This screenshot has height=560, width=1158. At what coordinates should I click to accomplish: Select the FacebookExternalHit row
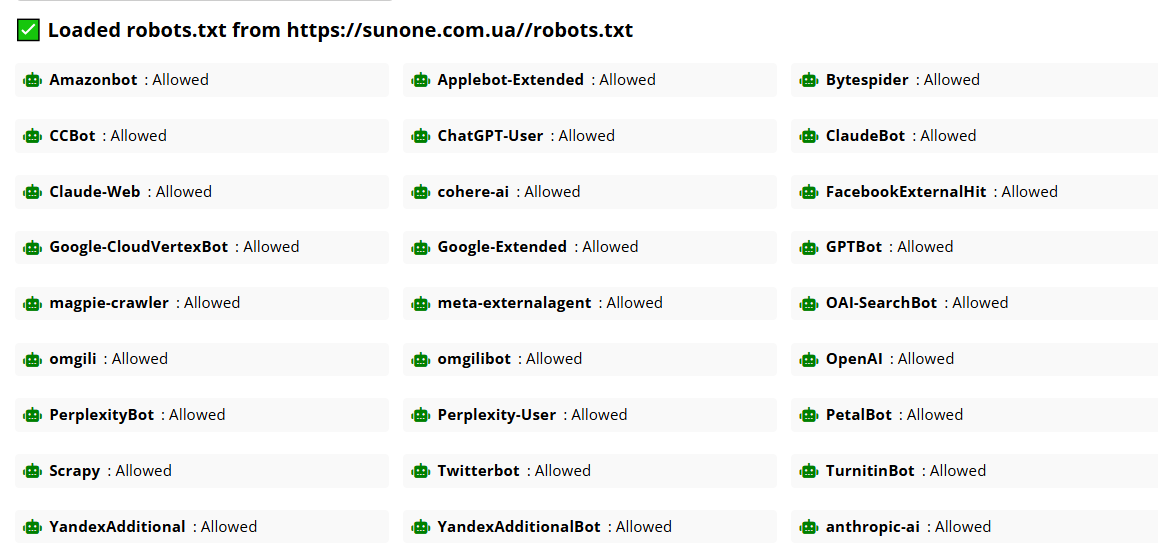pos(974,192)
